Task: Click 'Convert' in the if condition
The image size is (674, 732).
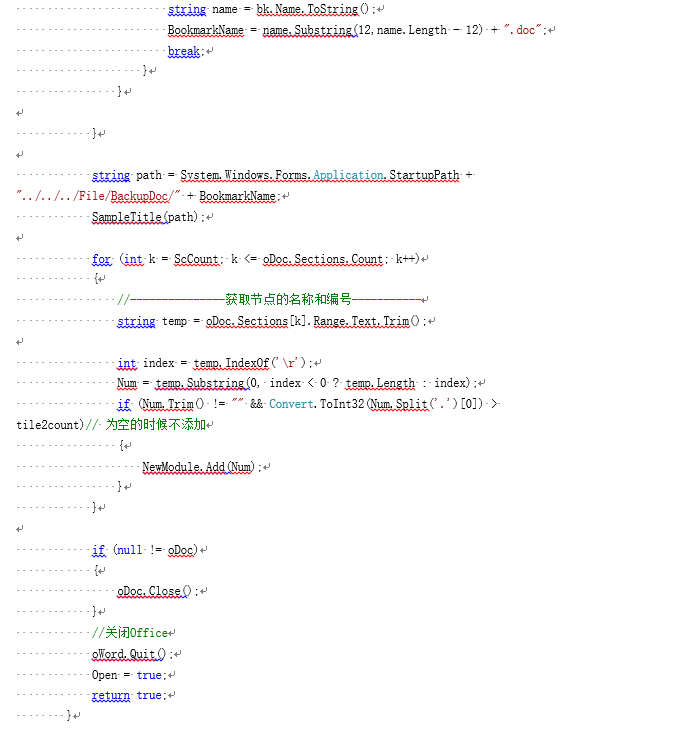Action: [x=291, y=404]
